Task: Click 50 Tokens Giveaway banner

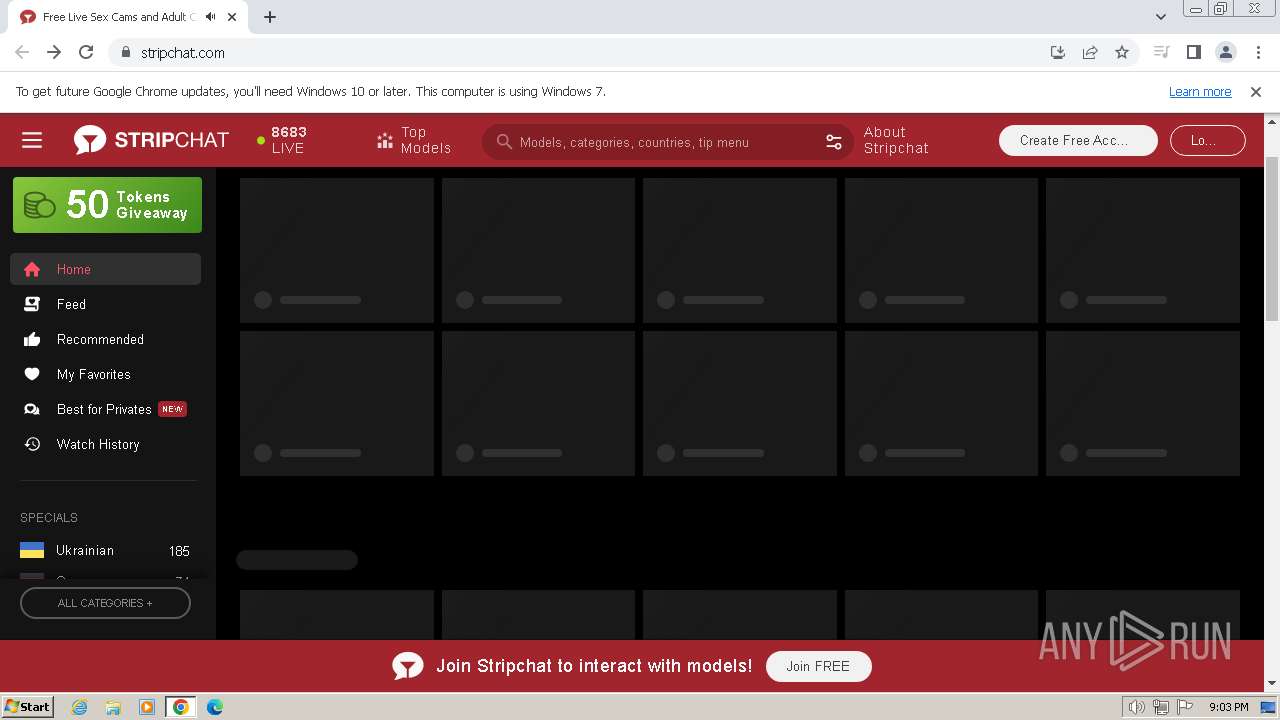Action: pyautogui.click(x=107, y=205)
